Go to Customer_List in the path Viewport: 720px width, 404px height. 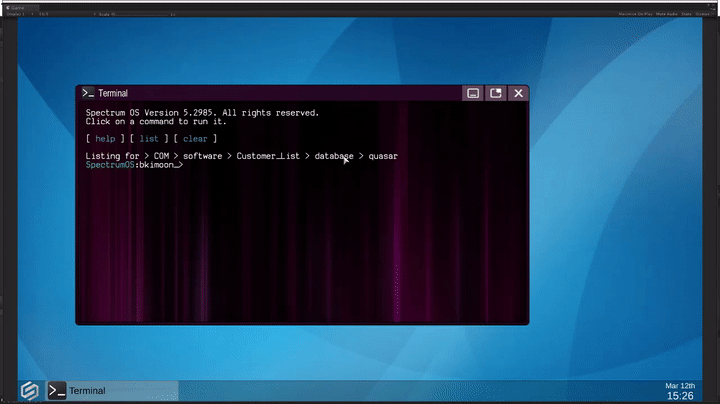coord(268,156)
